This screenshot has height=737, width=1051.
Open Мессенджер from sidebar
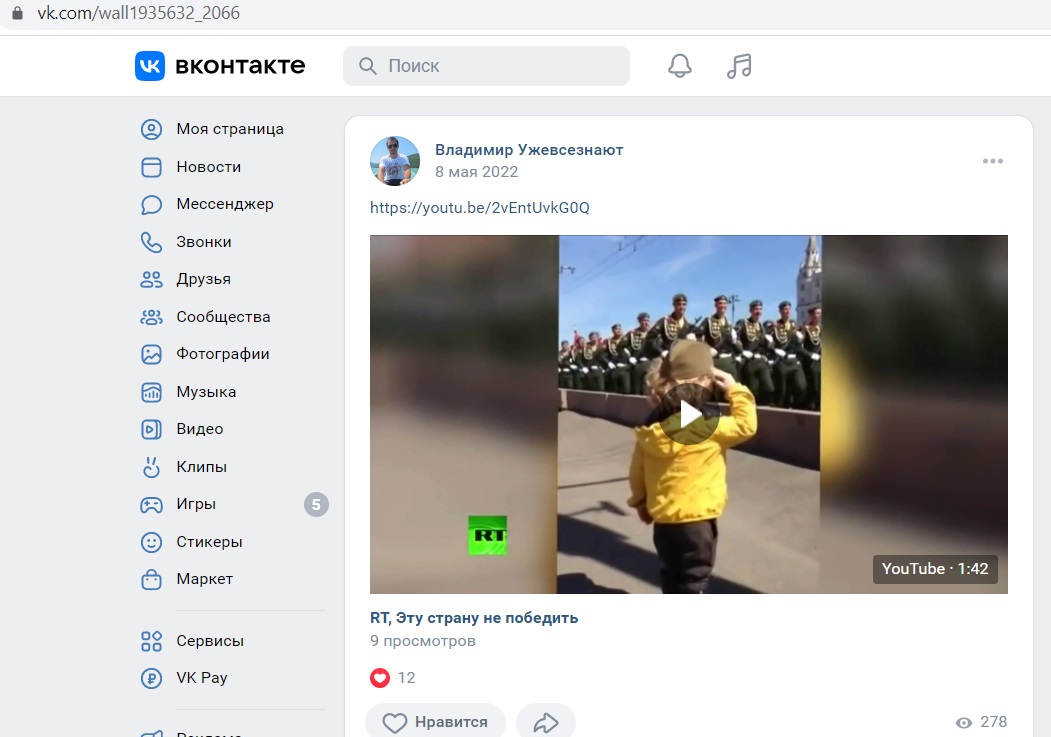coord(225,204)
